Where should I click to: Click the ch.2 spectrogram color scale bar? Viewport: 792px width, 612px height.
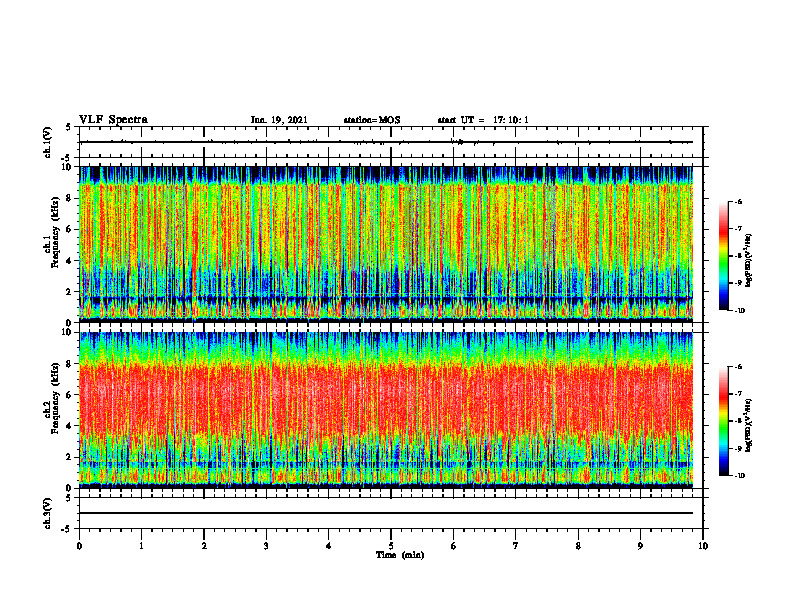tap(723, 421)
